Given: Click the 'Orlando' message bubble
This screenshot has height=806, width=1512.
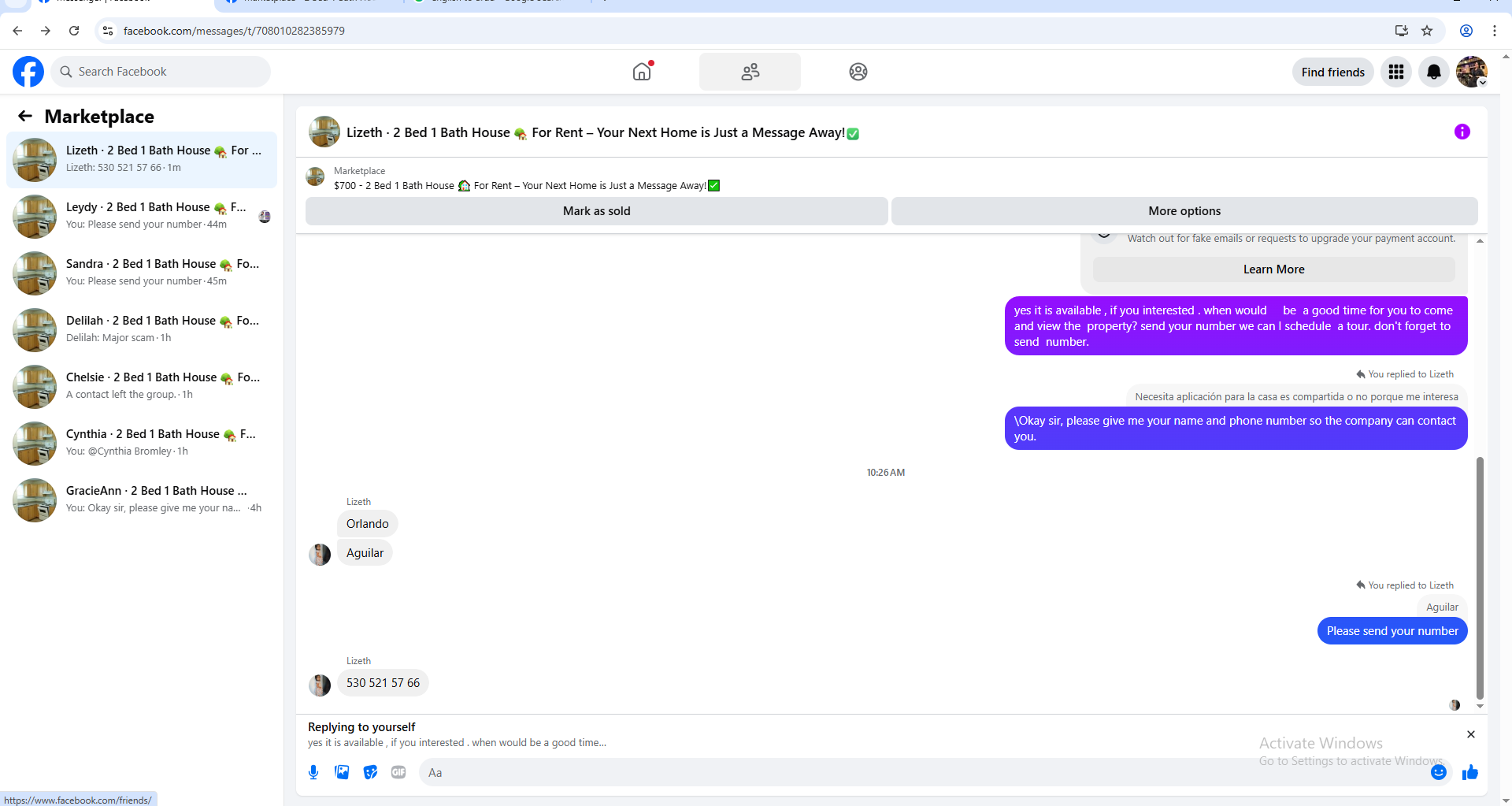Looking at the screenshot, I should coord(368,524).
